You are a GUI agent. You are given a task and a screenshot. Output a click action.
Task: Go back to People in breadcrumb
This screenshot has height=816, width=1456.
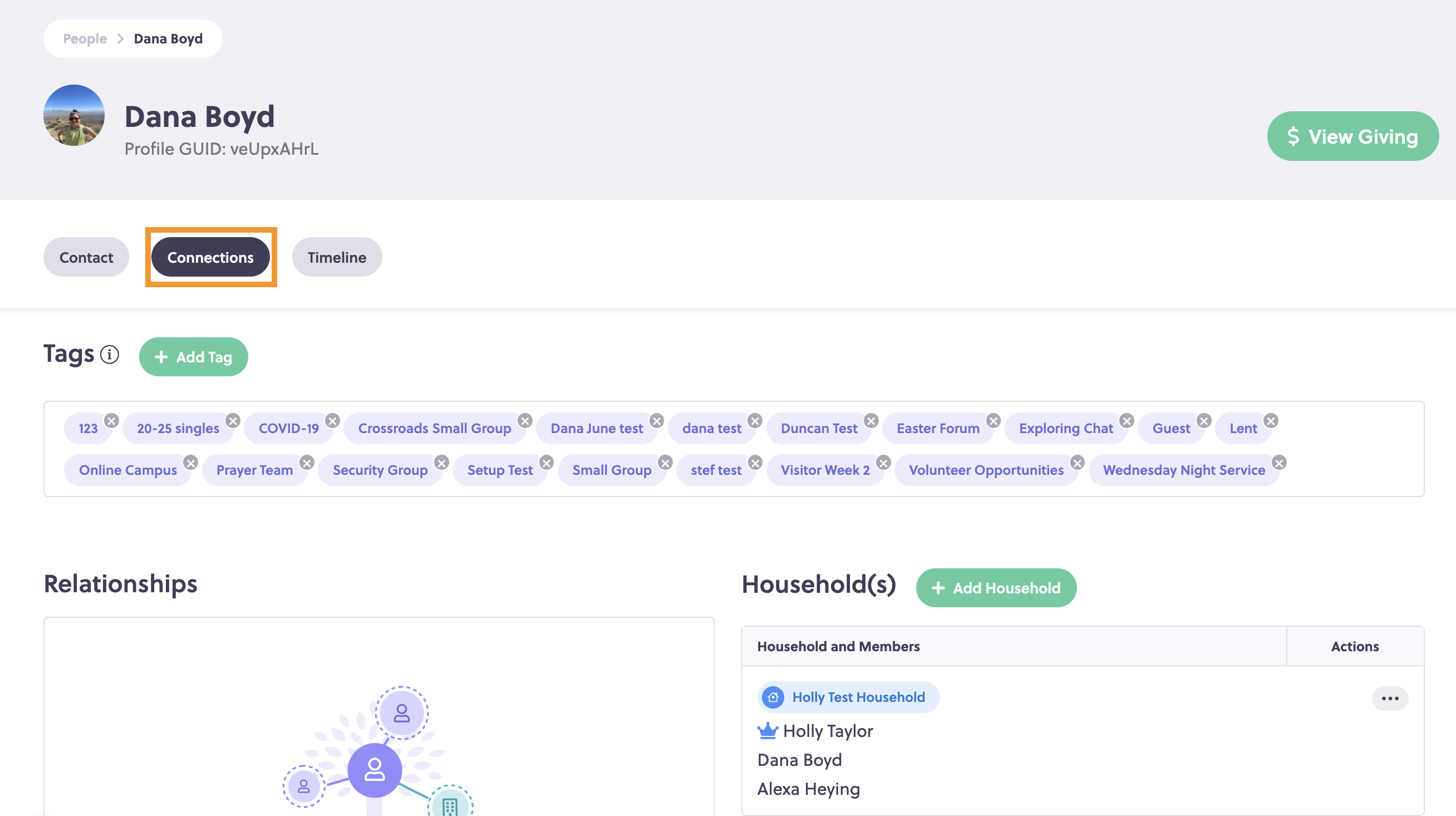85,38
